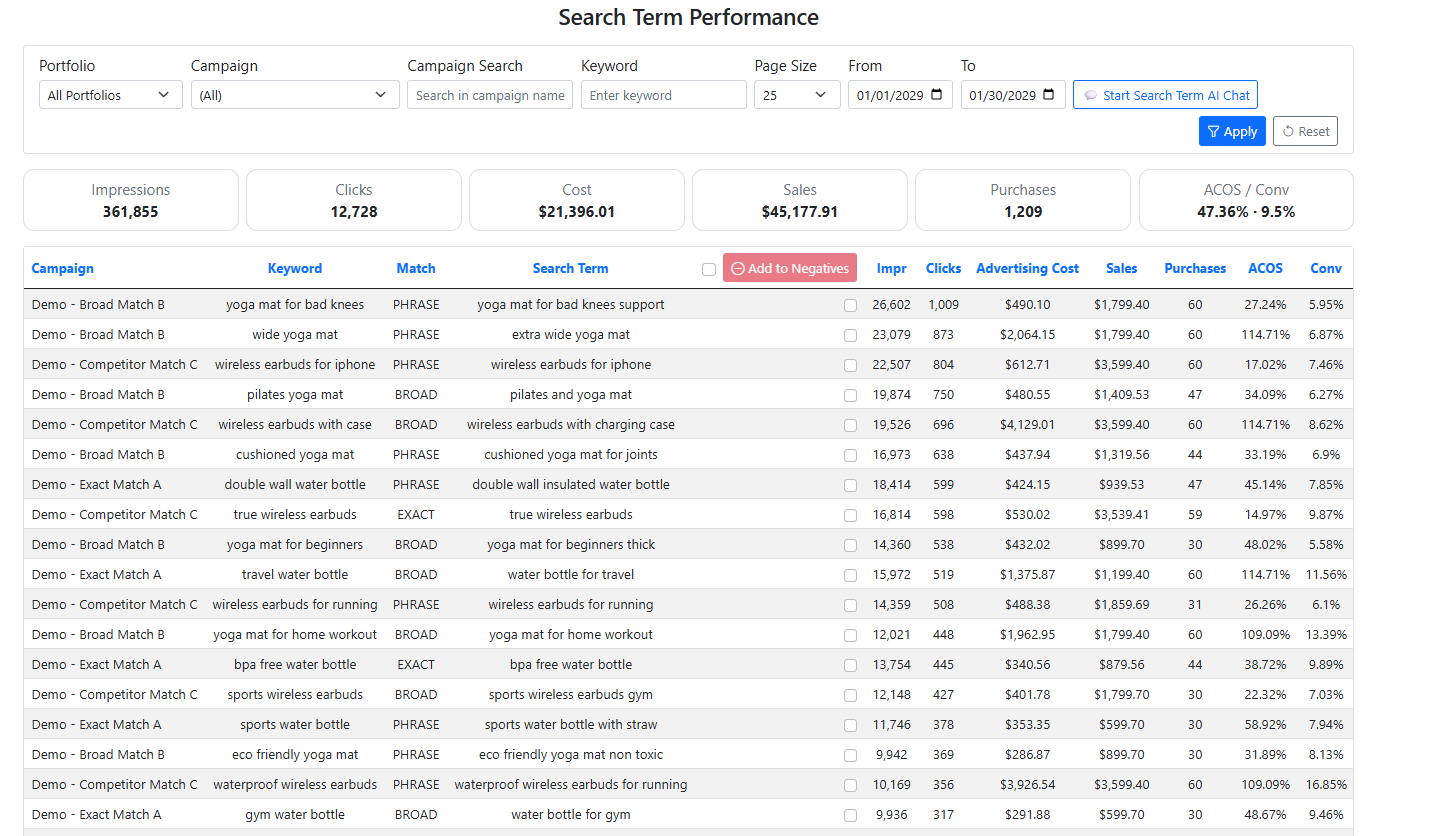
Task: Focus the Enter keyword input field
Action: 663,95
